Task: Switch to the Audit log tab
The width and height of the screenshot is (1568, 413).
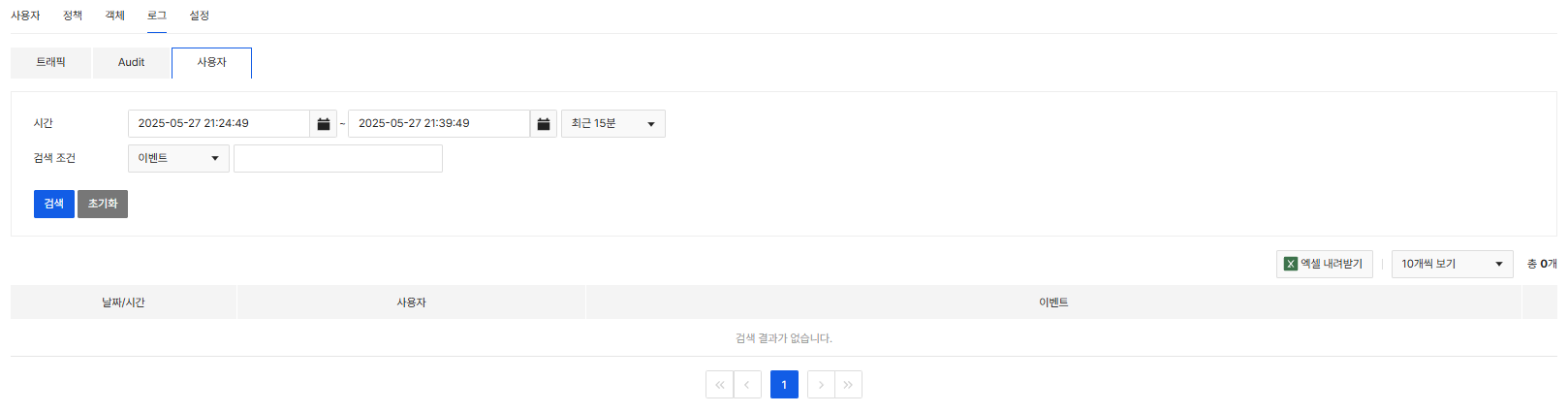Action: click(131, 62)
